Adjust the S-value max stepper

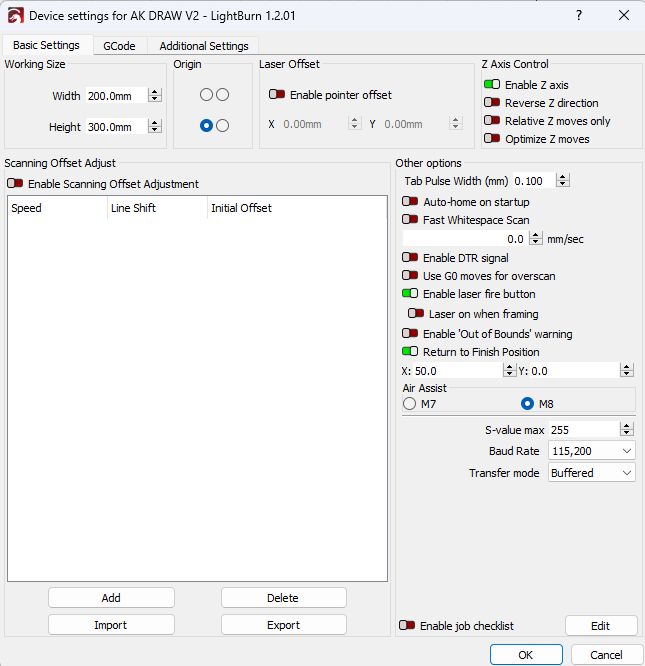(626, 430)
